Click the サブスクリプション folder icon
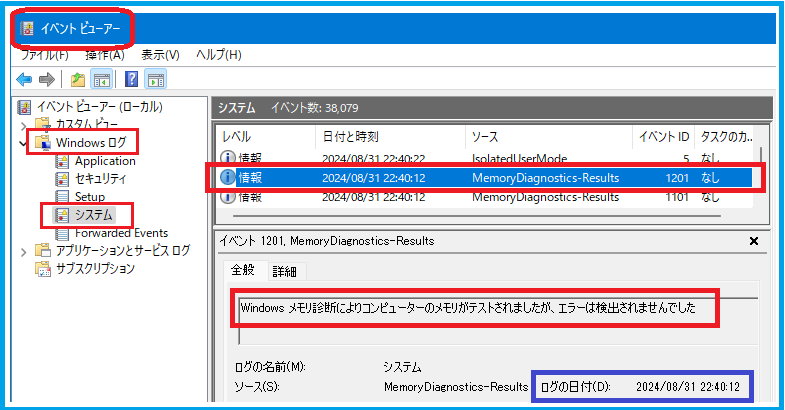This screenshot has height=410, width=785. click(43, 269)
